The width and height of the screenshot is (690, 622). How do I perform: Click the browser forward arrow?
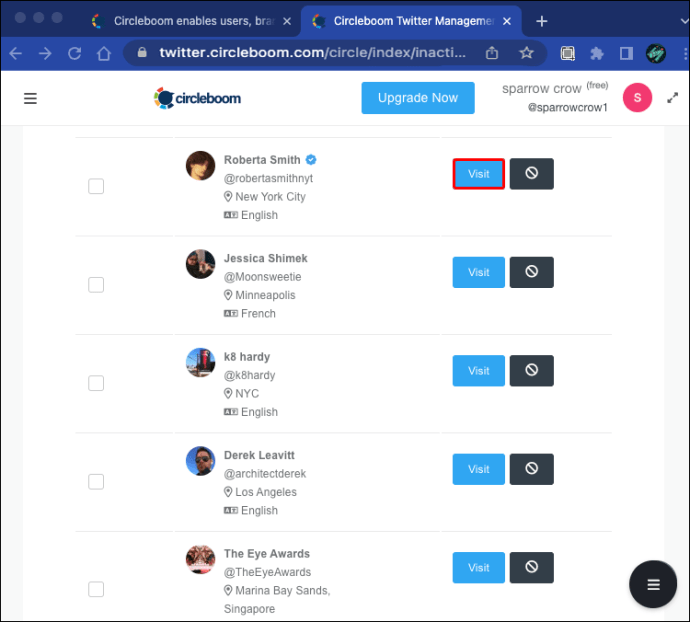45,54
